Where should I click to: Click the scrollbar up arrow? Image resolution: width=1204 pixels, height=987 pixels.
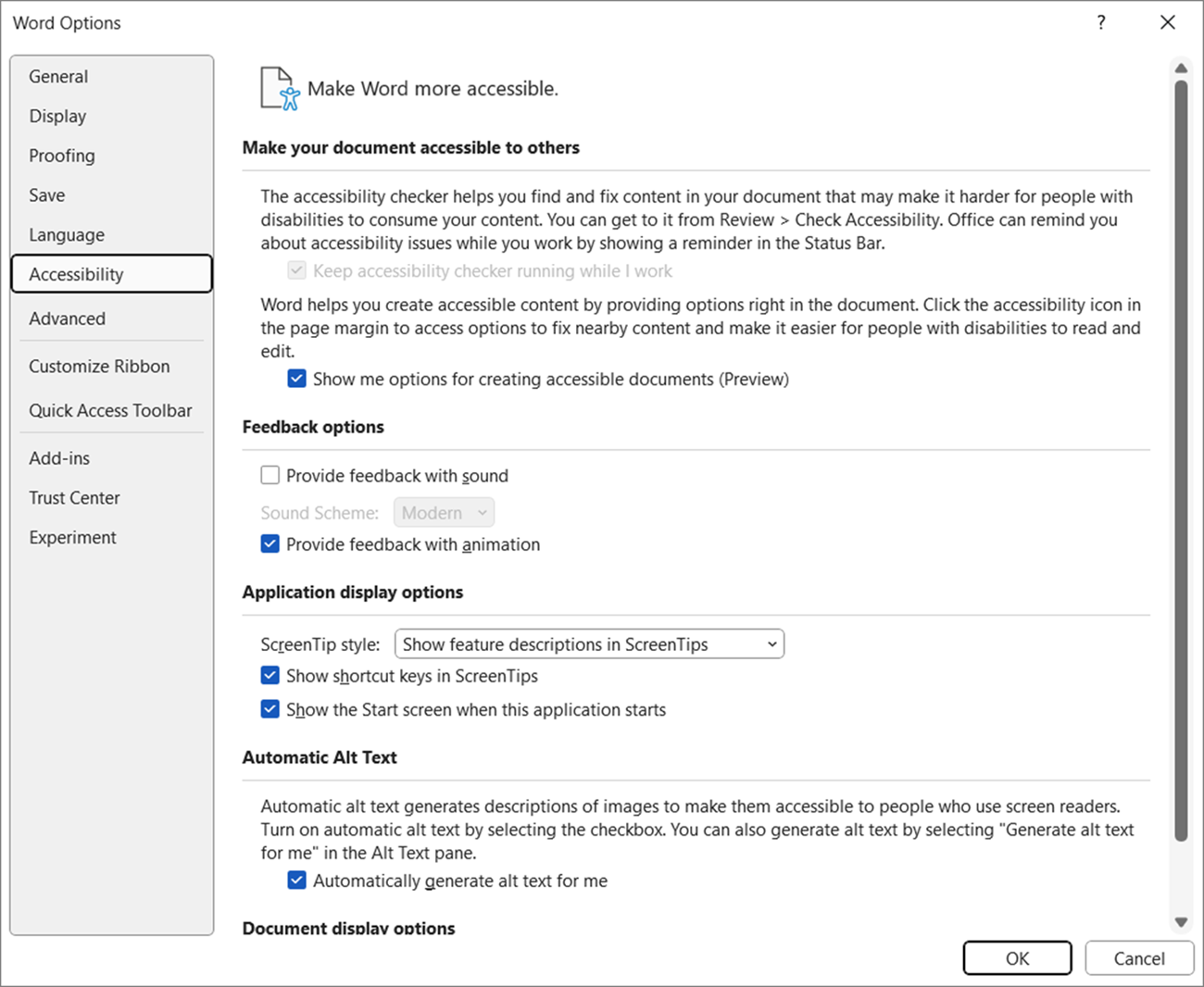click(1180, 68)
